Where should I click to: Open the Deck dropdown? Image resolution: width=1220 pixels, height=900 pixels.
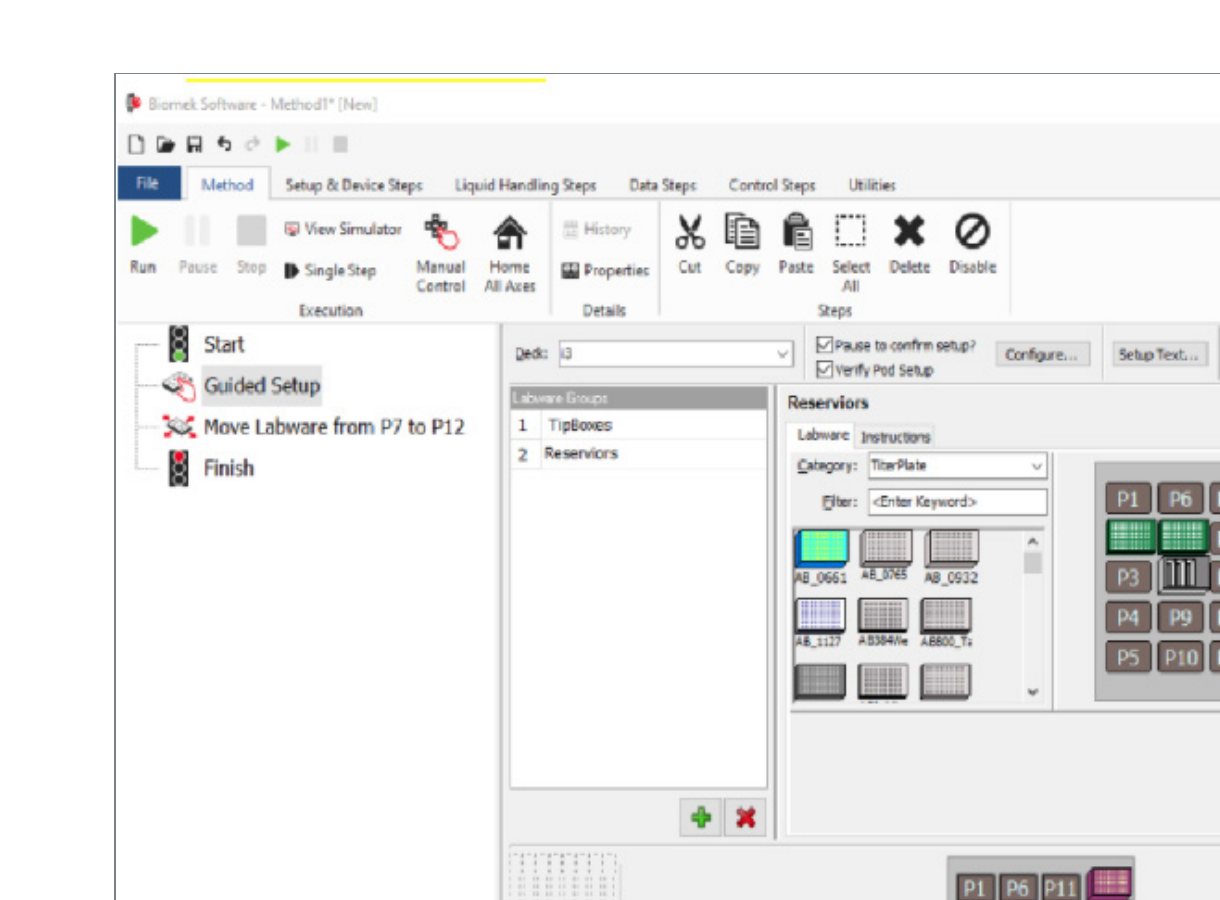(x=782, y=354)
